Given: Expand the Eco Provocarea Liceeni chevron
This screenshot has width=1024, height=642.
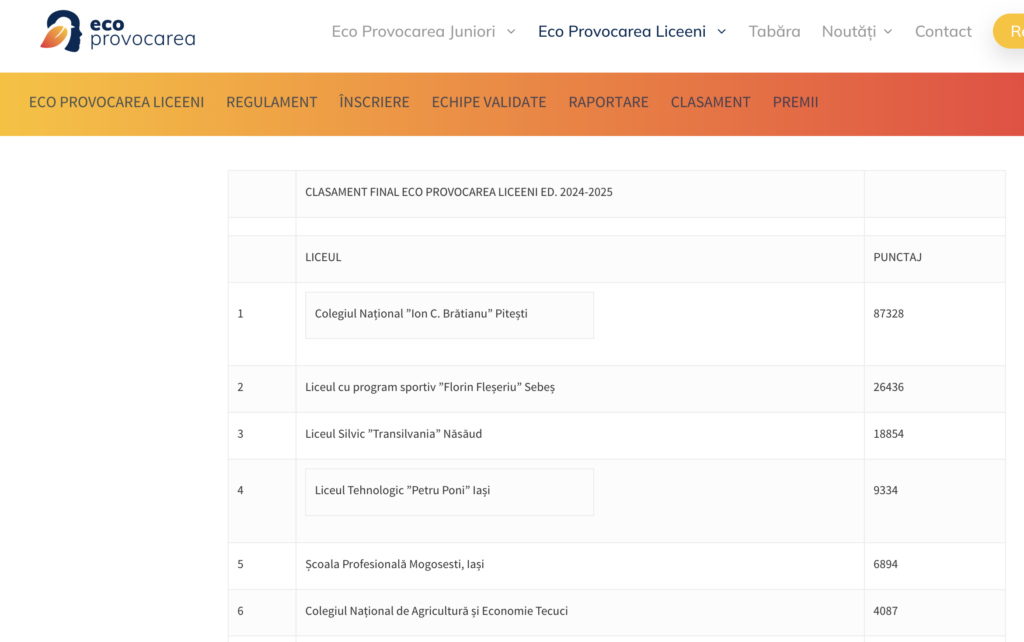Looking at the screenshot, I should pyautogui.click(x=722, y=31).
